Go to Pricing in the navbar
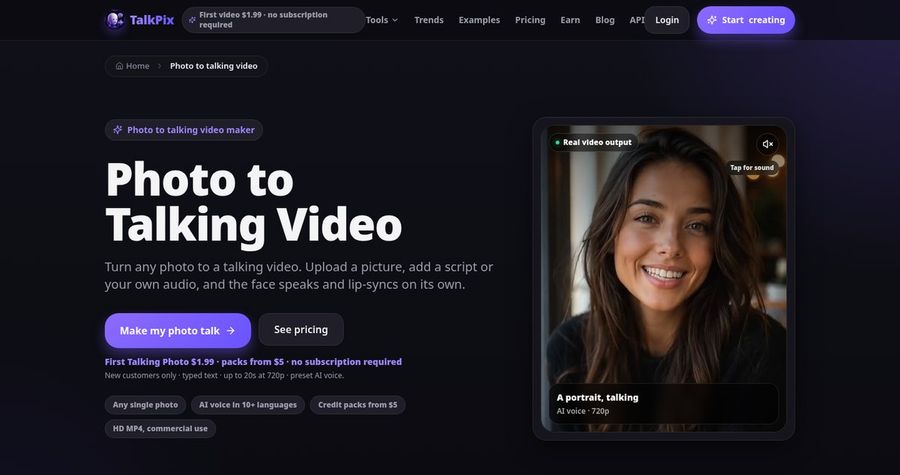This screenshot has width=900, height=475. click(530, 20)
